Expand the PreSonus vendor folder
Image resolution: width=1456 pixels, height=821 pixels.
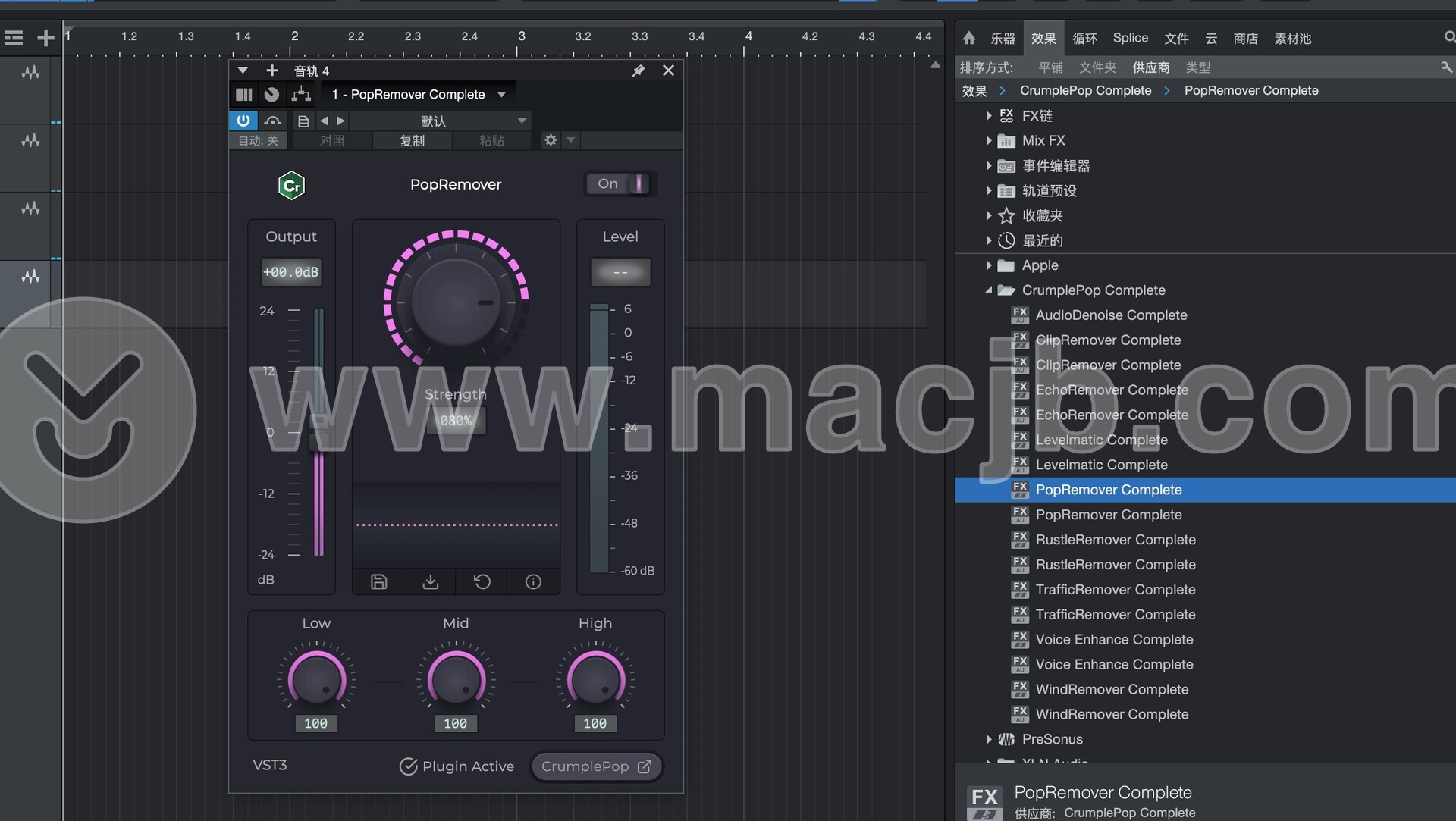click(989, 739)
